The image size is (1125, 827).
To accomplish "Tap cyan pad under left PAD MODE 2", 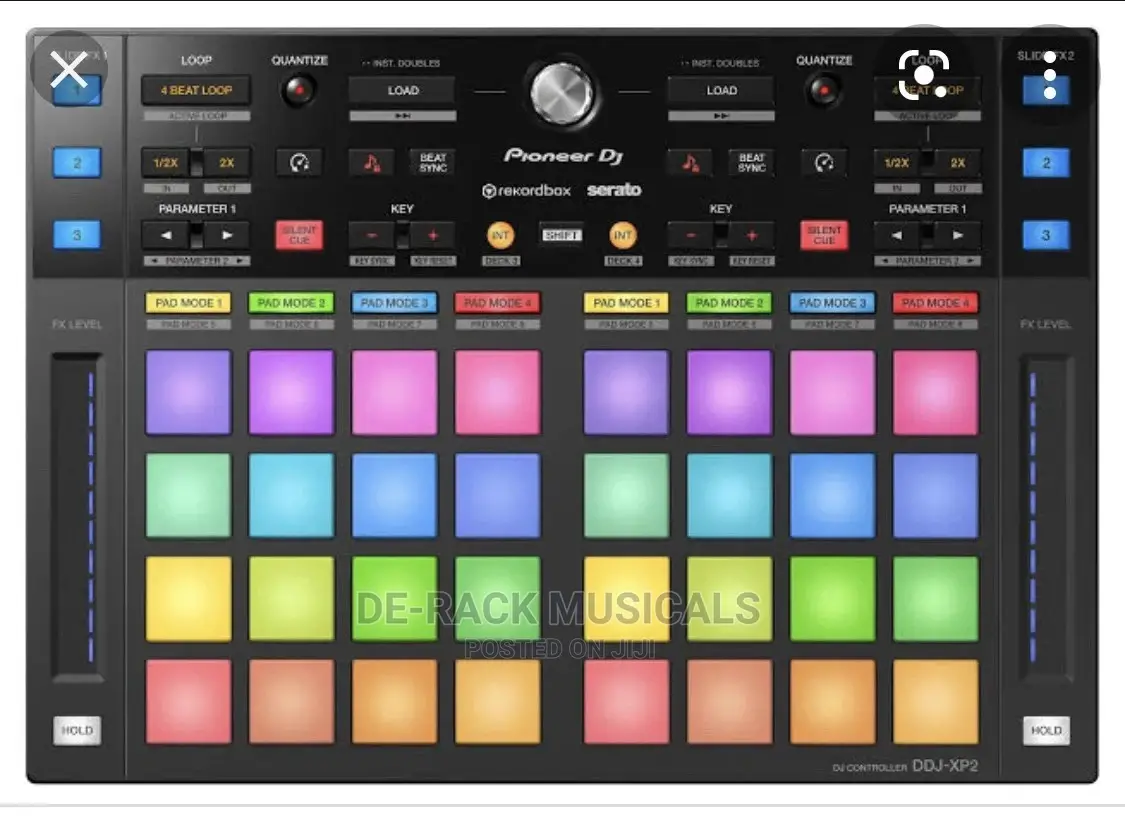I will coord(291,495).
